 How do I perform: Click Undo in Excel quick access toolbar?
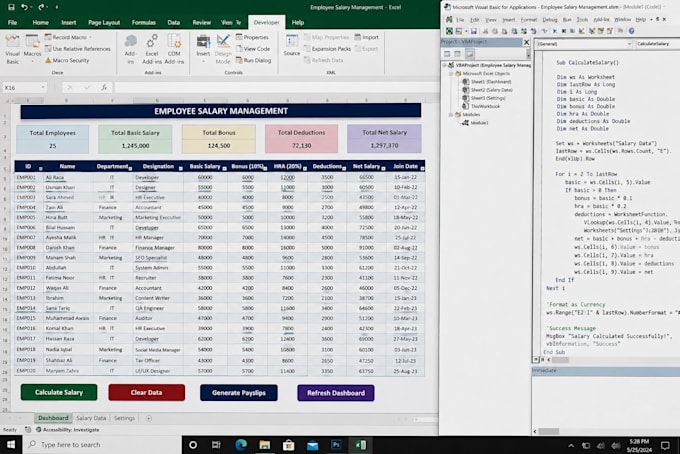[25, 7]
